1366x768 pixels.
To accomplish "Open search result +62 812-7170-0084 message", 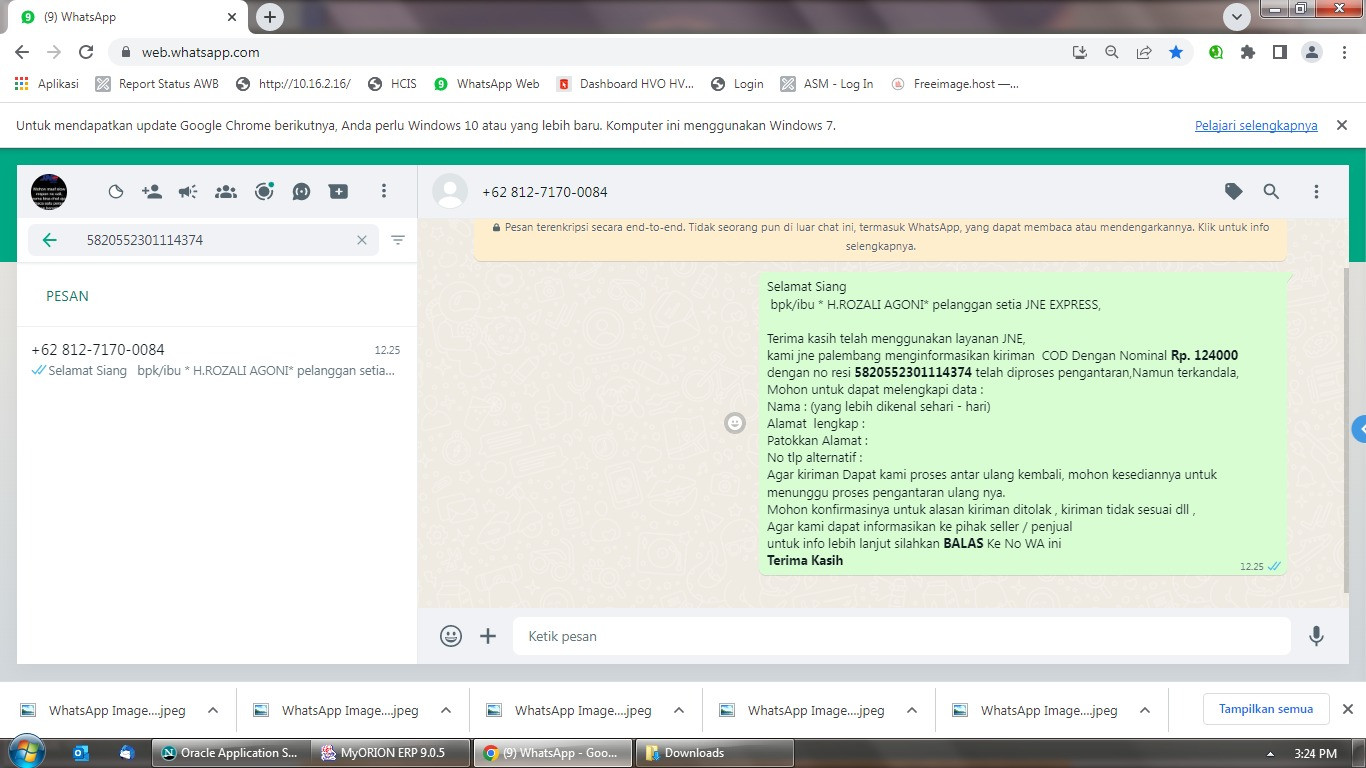I will coord(217,360).
